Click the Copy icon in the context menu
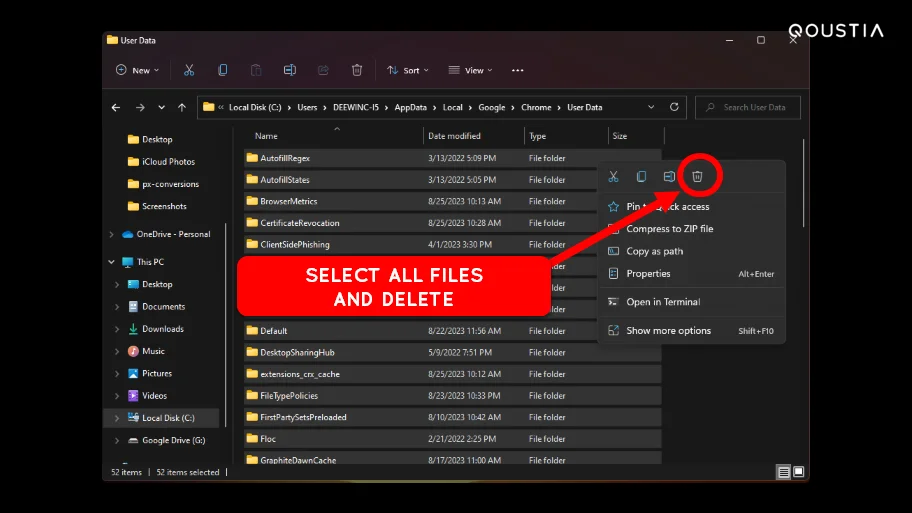912x513 pixels. pyautogui.click(x=641, y=177)
